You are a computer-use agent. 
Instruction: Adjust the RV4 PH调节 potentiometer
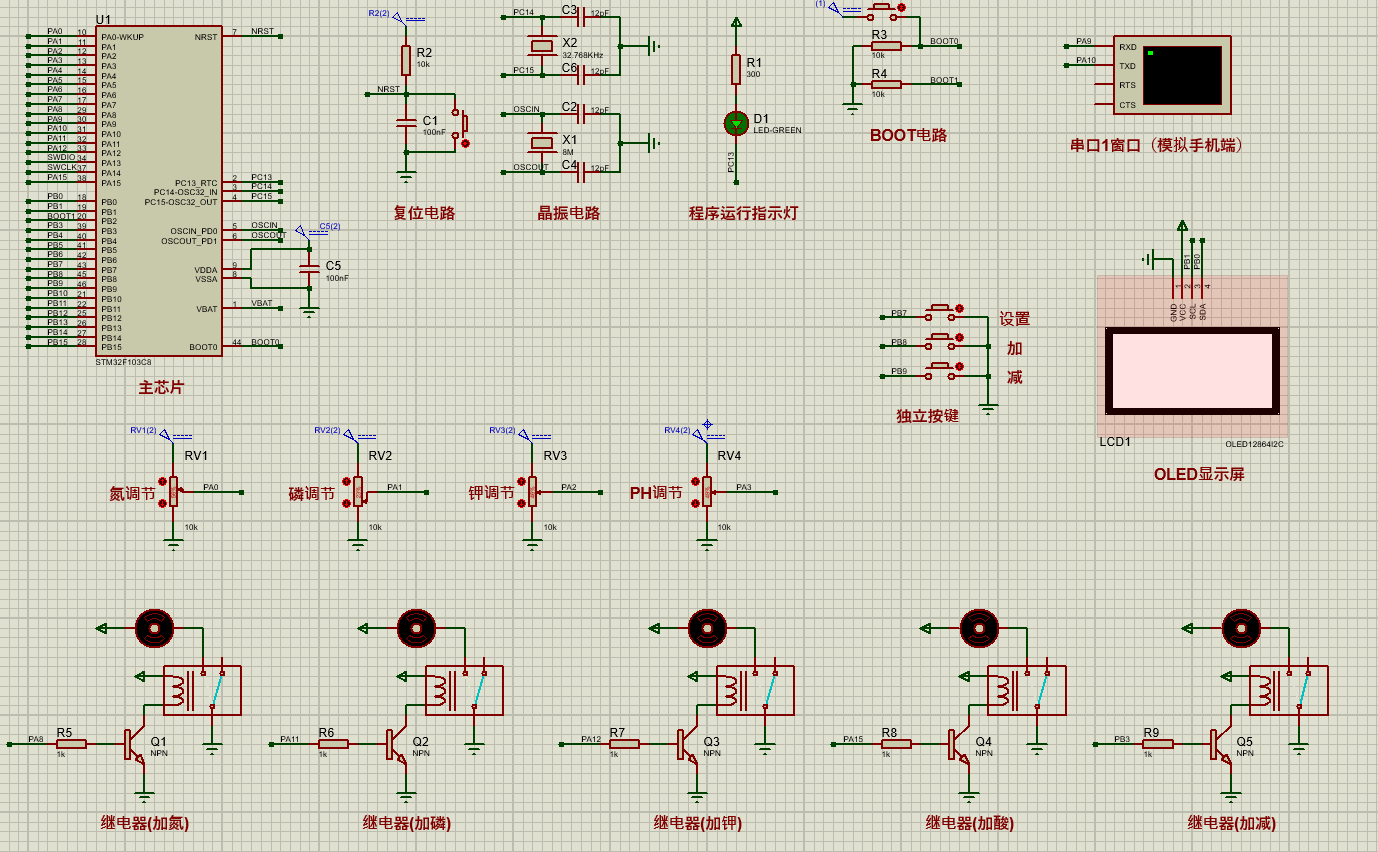pos(706,491)
